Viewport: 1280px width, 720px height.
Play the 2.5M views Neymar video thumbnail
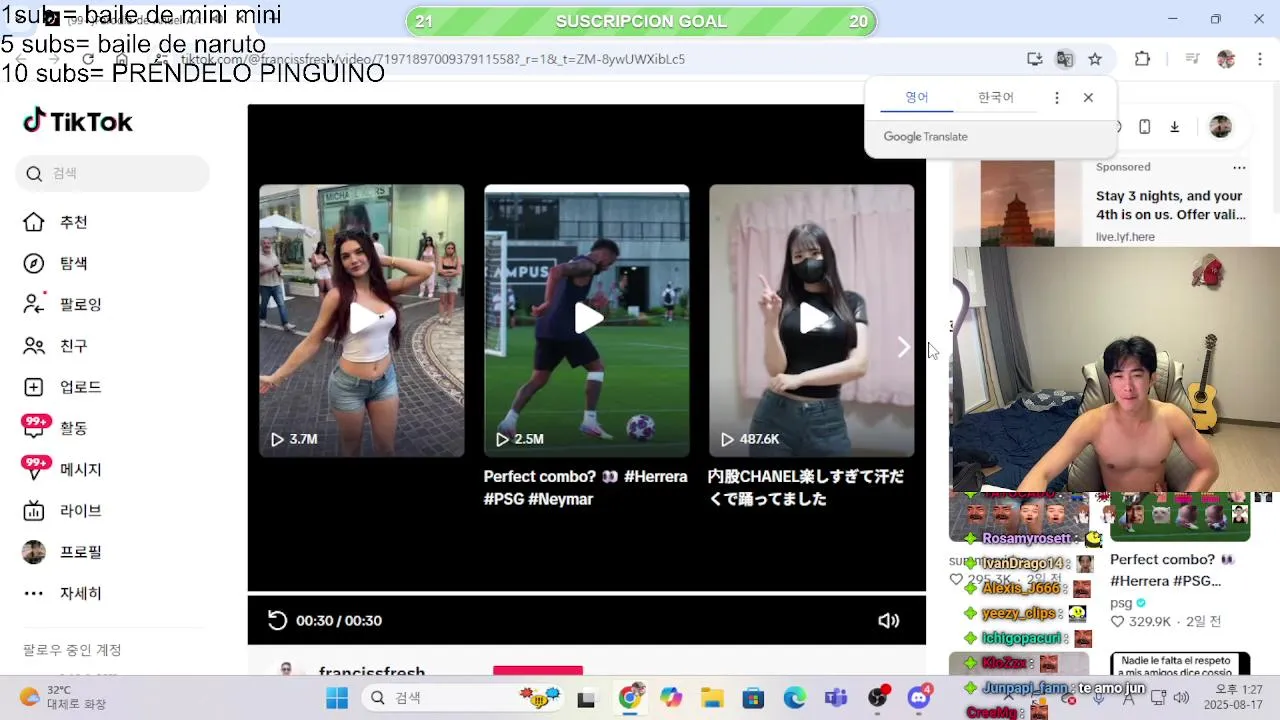(x=587, y=320)
